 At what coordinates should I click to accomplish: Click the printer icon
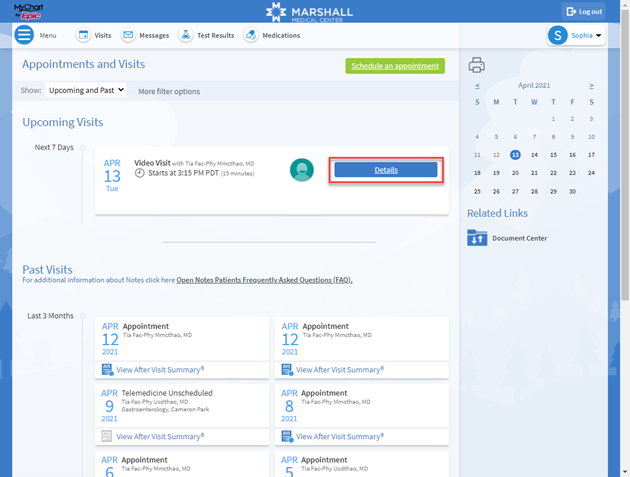[x=477, y=66]
